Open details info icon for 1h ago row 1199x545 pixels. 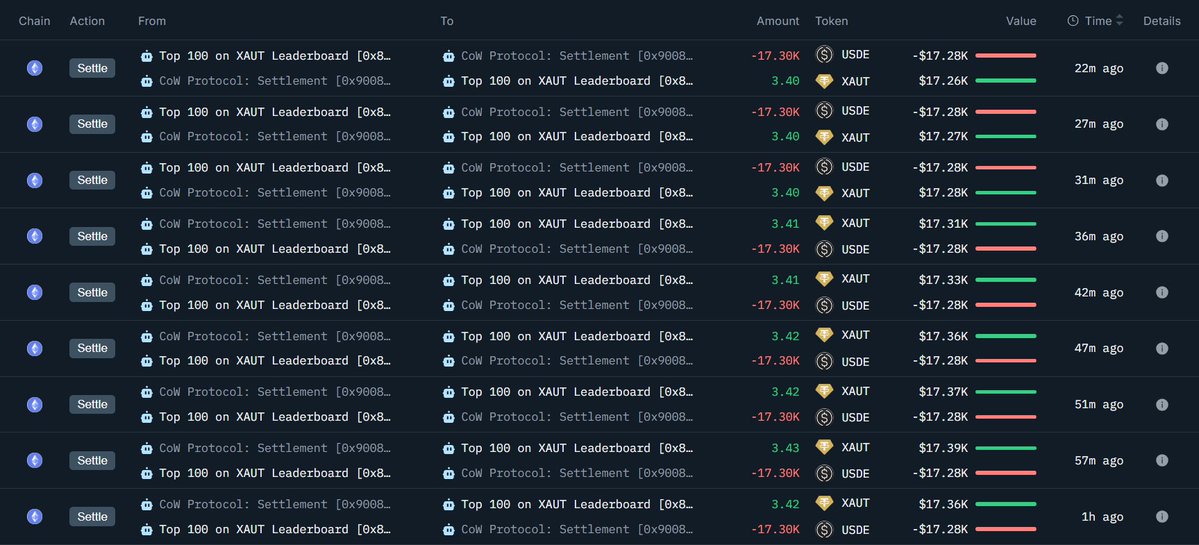(x=1162, y=516)
